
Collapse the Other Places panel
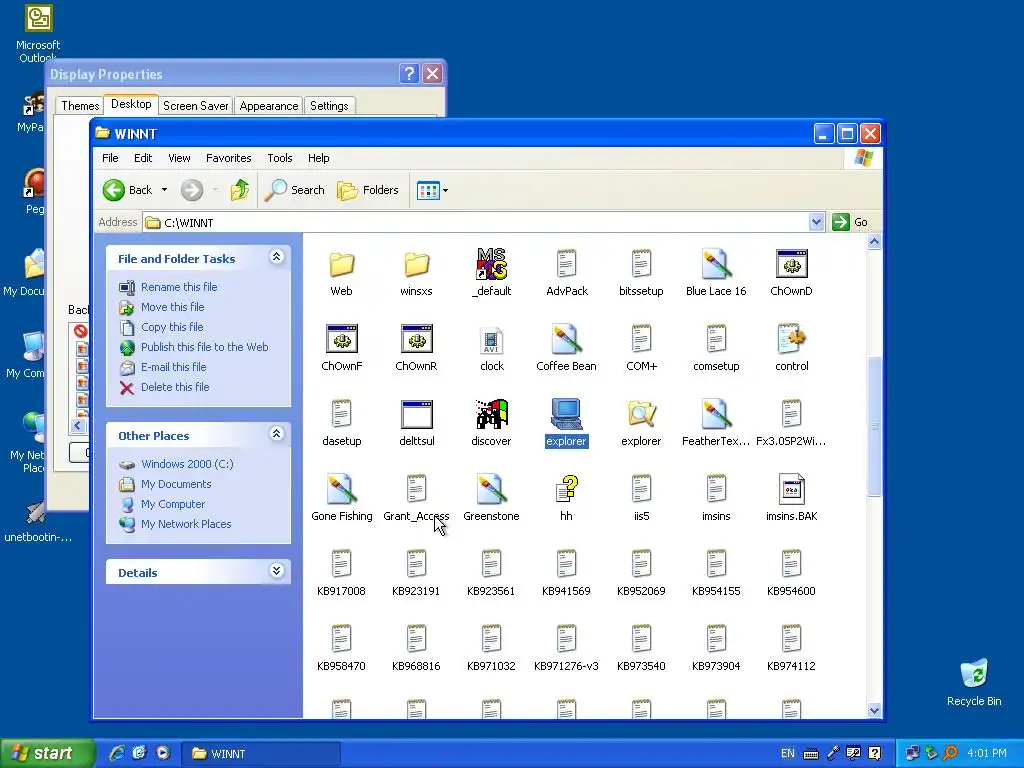pos(276,434)
